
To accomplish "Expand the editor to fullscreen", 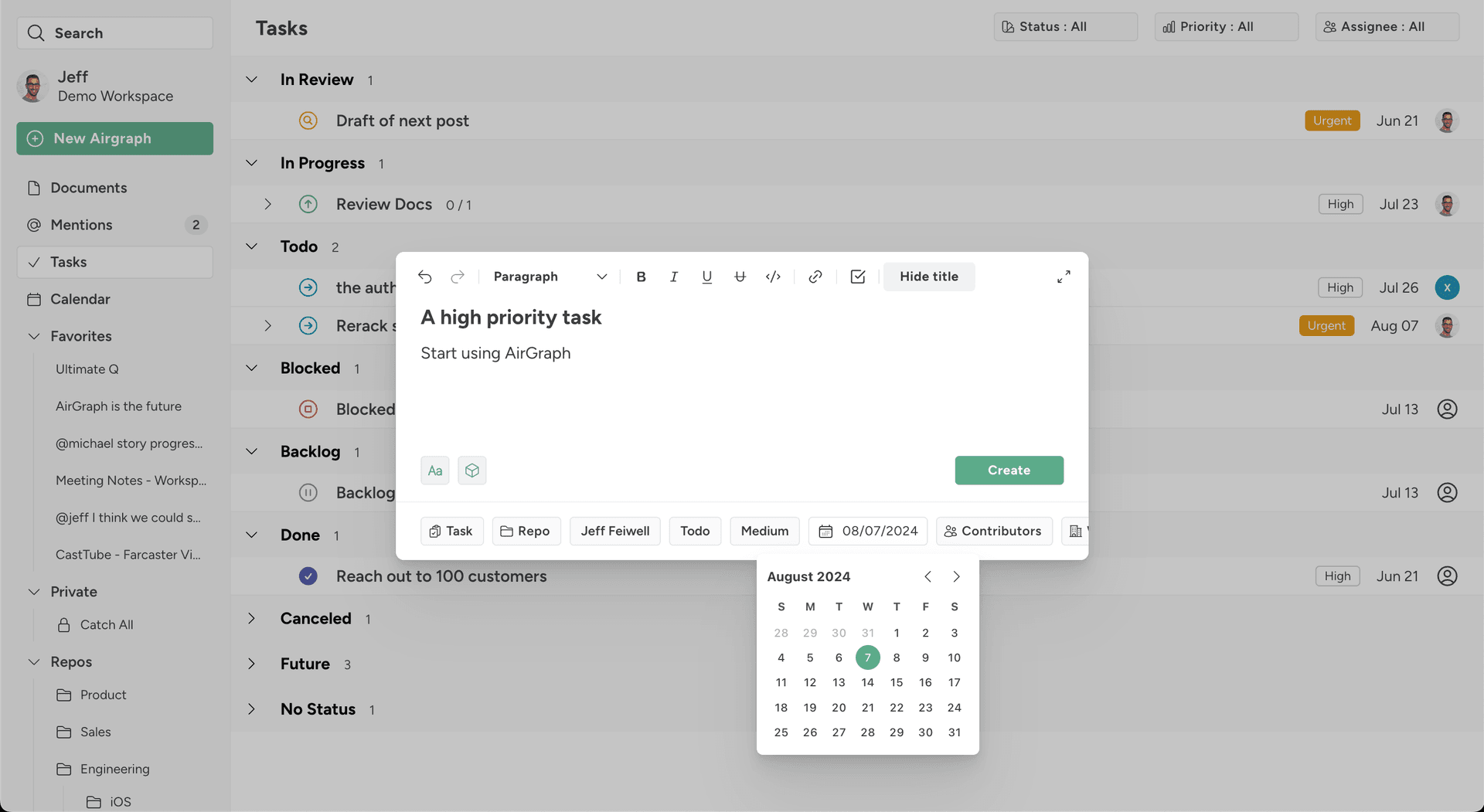I will (x=1064, y=276).
